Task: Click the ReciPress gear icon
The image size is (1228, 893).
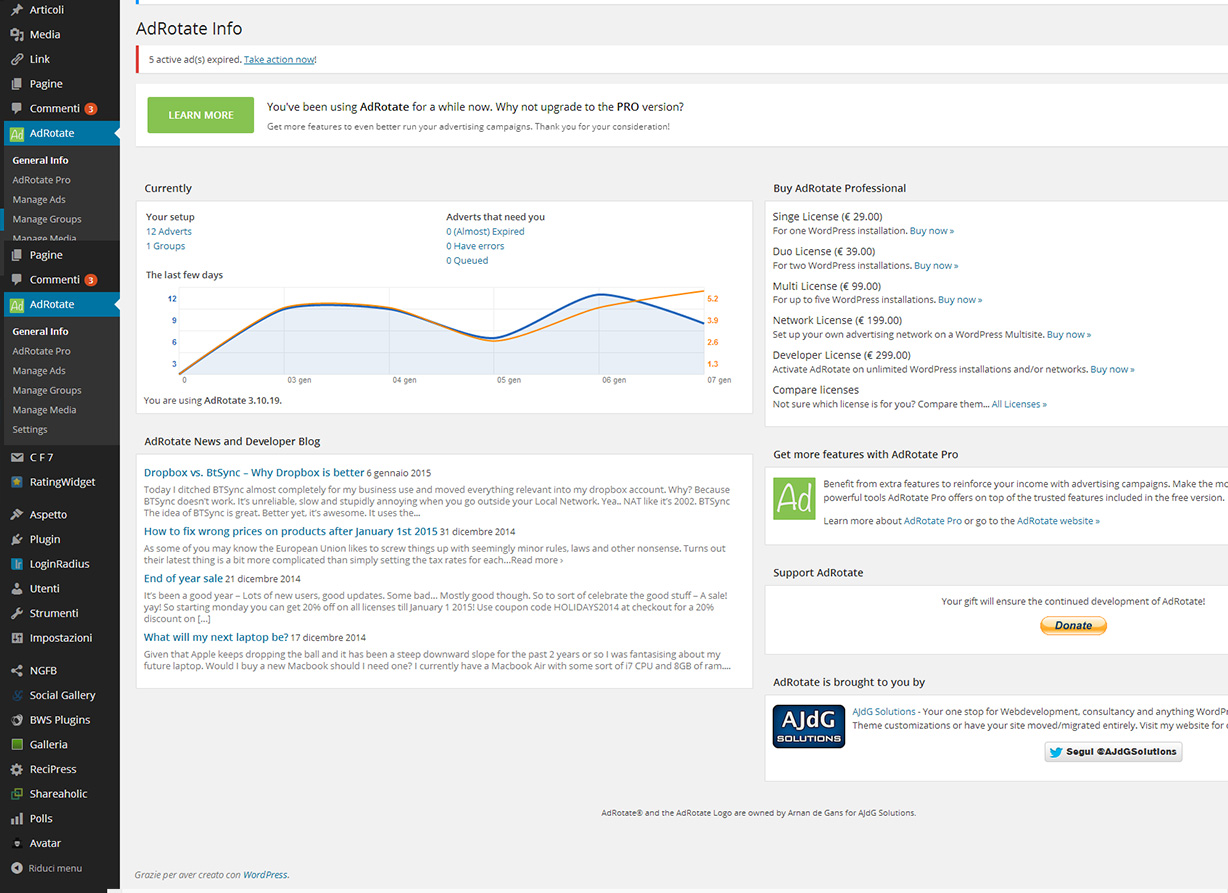Action: pos(17,769)
